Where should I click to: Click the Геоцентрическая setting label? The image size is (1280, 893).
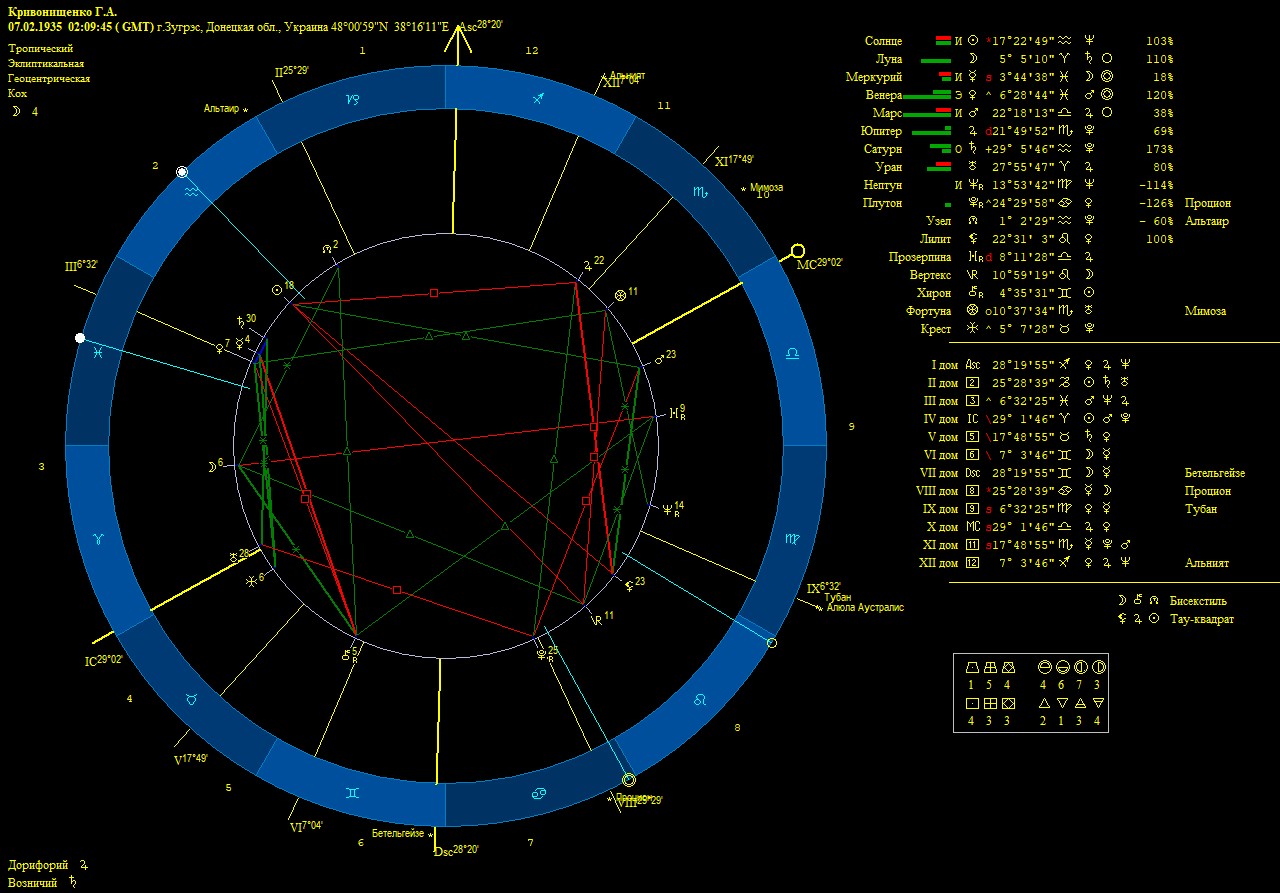point(49,78)
